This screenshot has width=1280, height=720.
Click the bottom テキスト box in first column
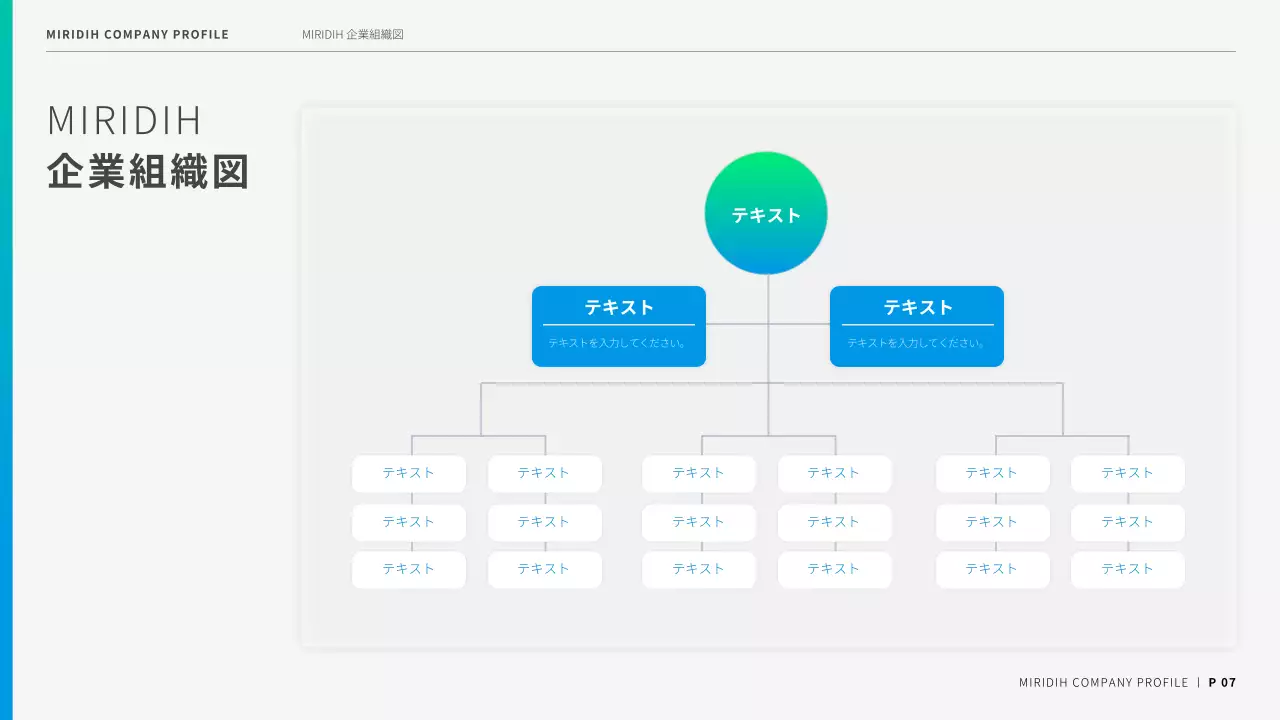(409, 569)
